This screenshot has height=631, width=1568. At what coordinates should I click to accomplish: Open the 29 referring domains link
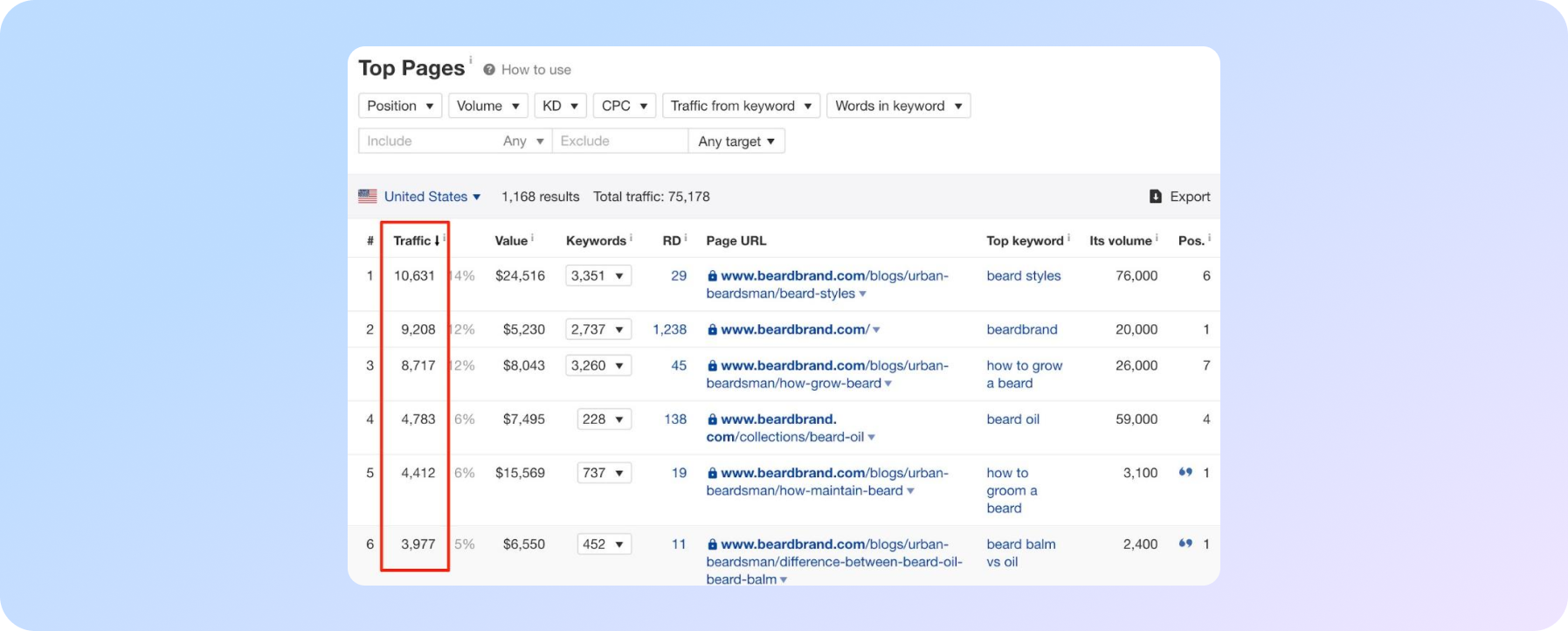[x=679, y=276]
